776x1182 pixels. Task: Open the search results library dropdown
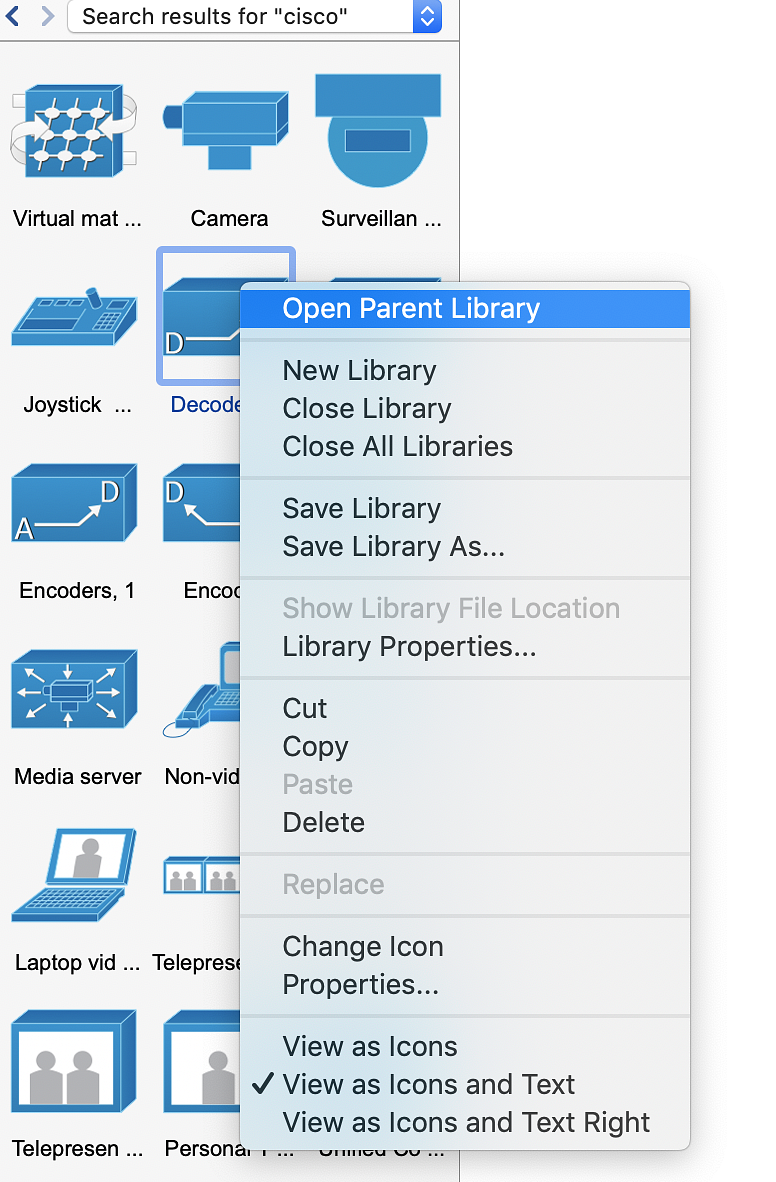427,16
